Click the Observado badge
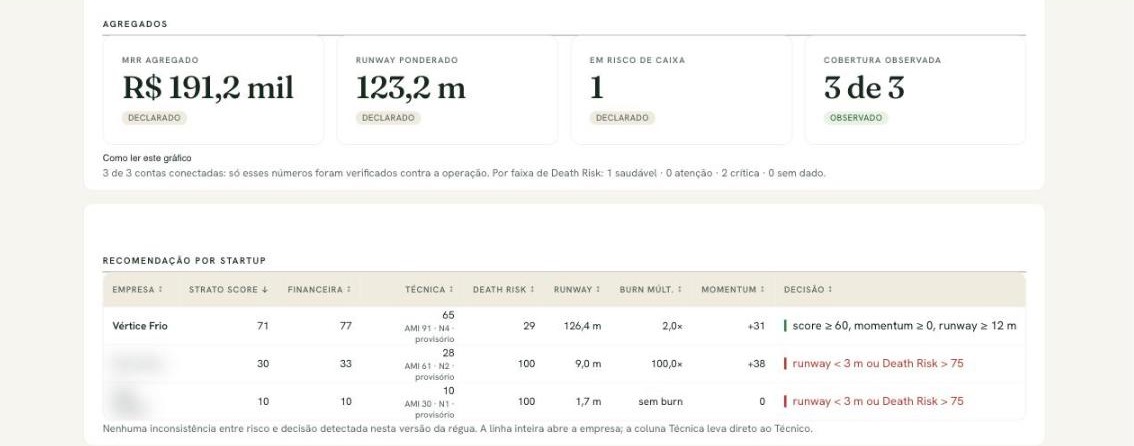This screenshot has width=1134, height=446. pos(856,118)
